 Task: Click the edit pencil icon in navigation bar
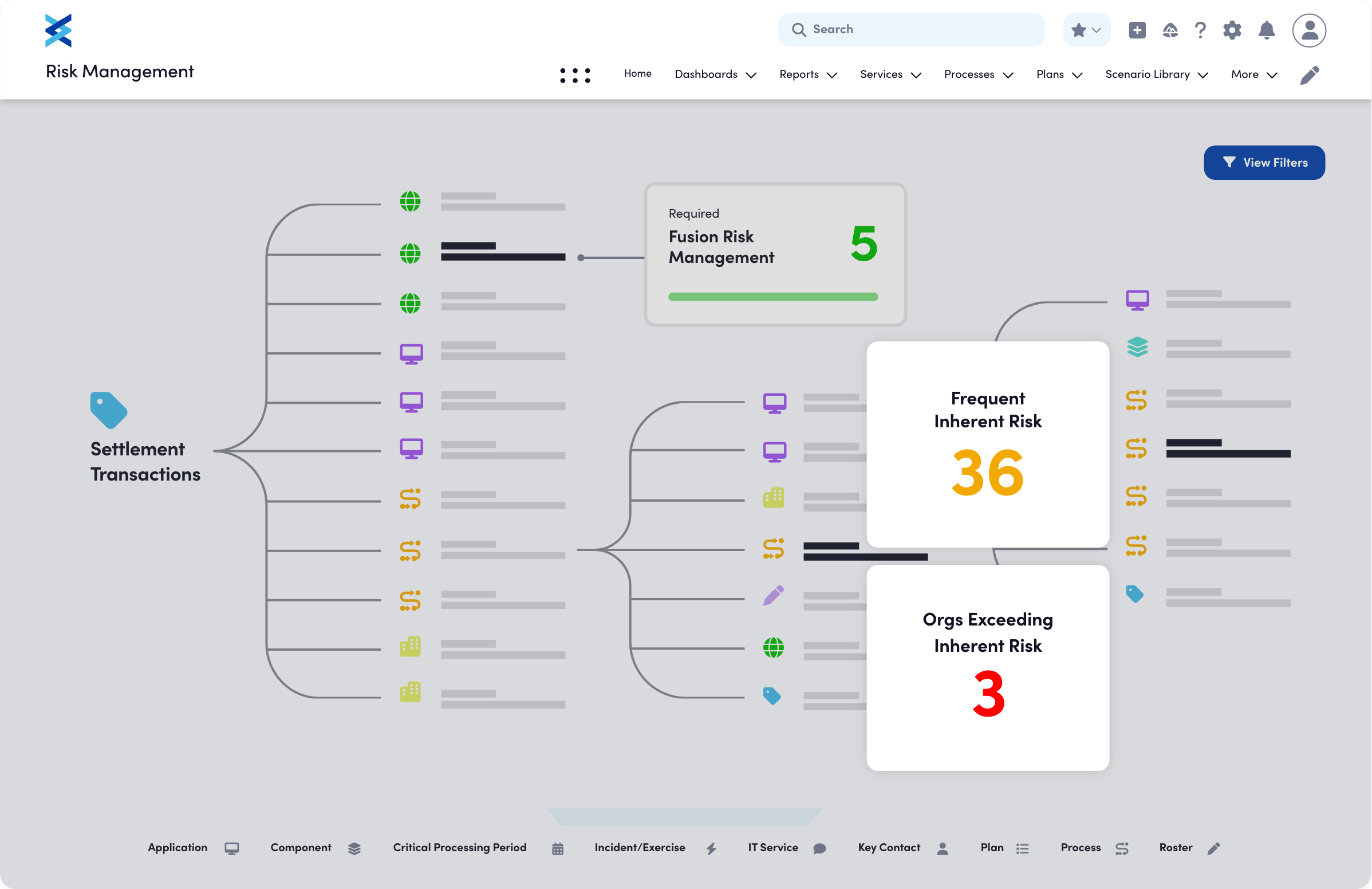[1310, 75]
